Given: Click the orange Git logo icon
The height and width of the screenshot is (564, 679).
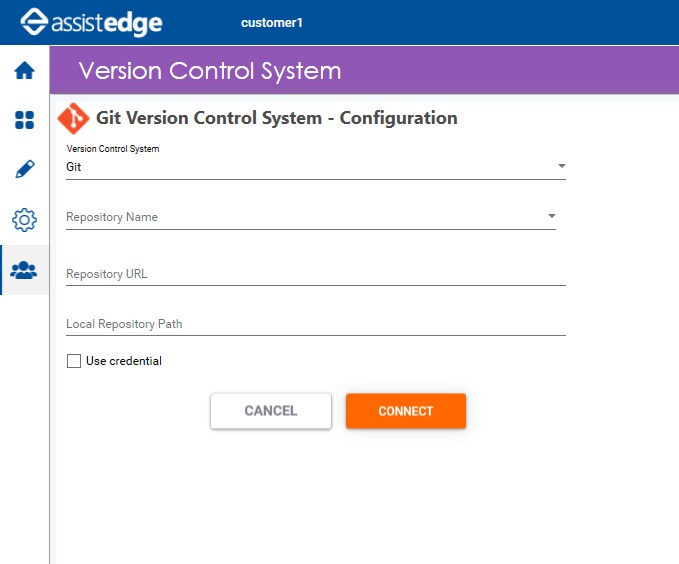Looking at the screenshot, I should coord(73,118).
